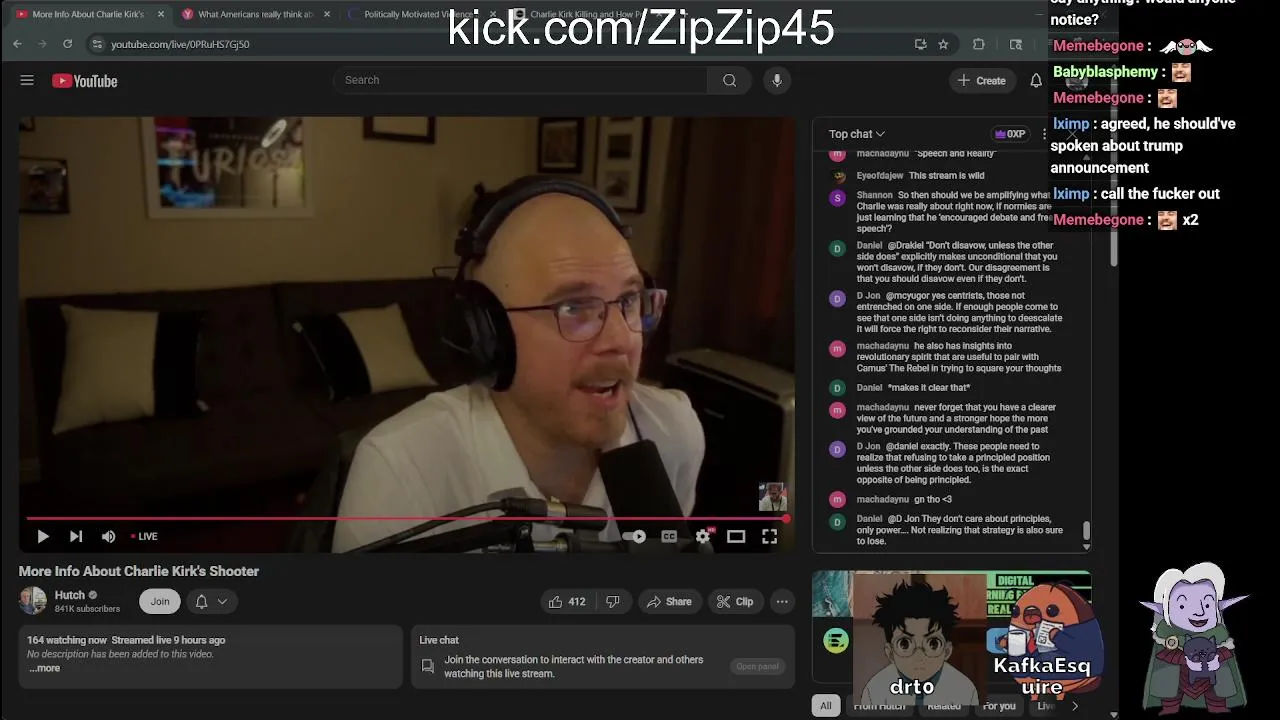Expand description with ...more
The height and width of the screenshot is (720, 1280).
pyautogui.click(x=45, y=668)
